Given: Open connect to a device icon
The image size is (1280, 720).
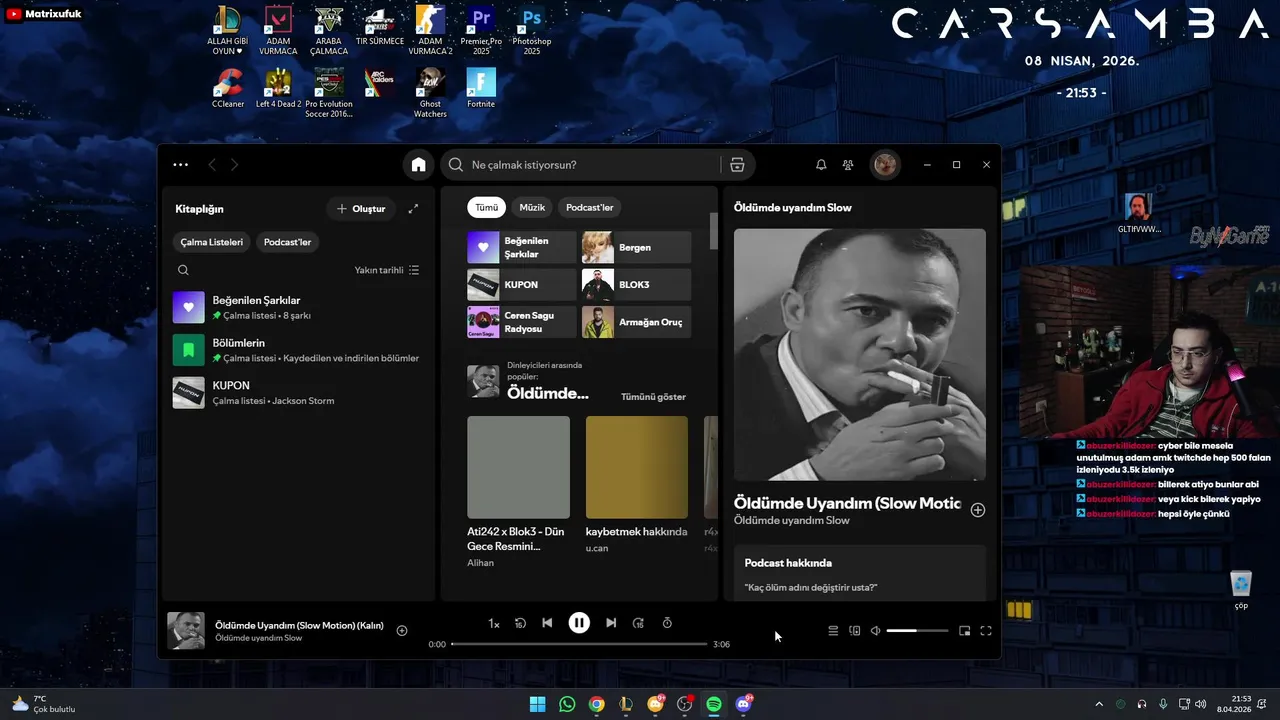Looking at the screenshot, I should point(855,631).
